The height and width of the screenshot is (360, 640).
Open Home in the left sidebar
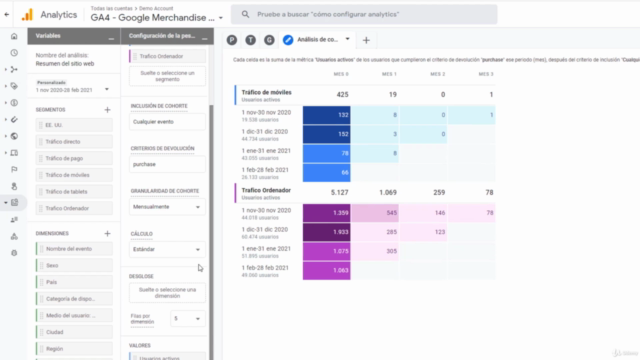14,36
